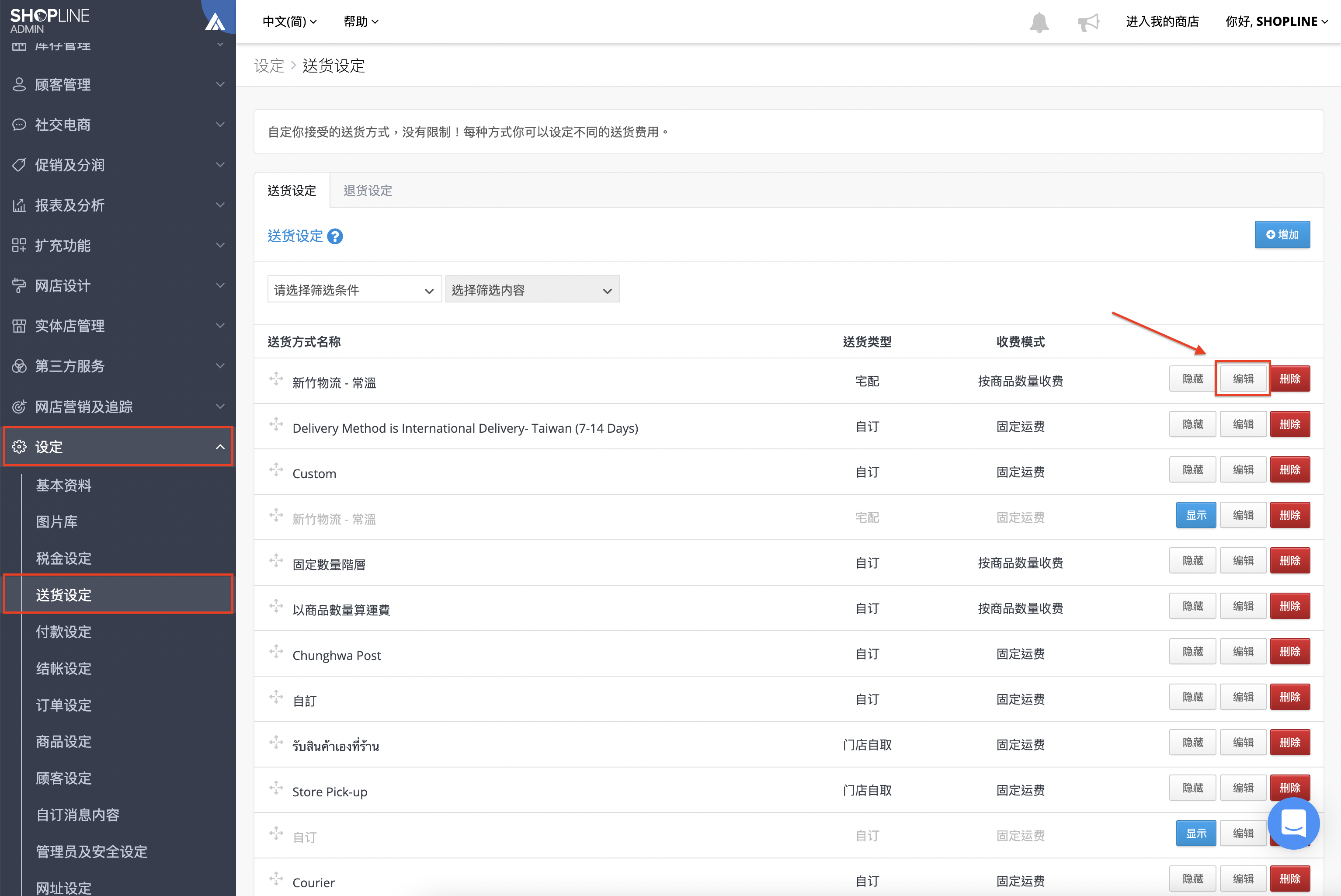Screen dimensions: 1341x896
Task: Open 付款设定 in the settings submenu
Action: click(64, 632)
